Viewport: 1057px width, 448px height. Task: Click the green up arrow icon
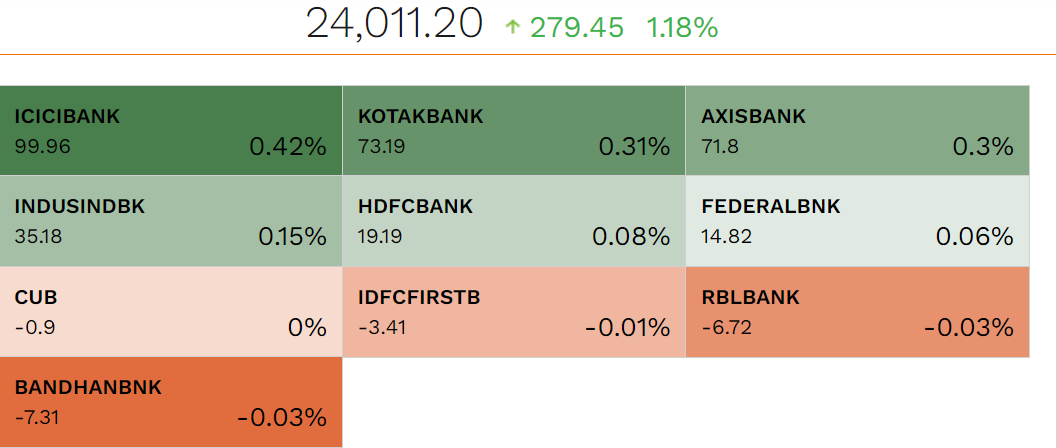coord(513,28)
